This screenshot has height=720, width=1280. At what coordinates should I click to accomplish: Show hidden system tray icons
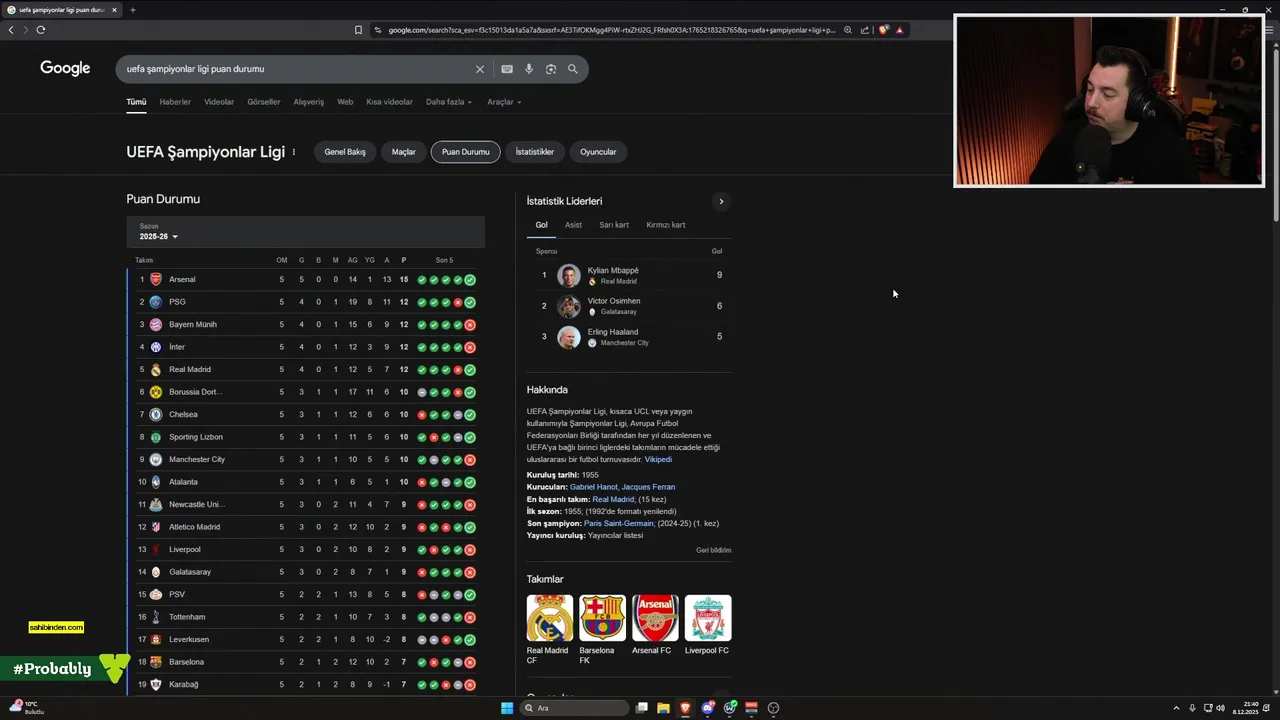point(1176,708)
